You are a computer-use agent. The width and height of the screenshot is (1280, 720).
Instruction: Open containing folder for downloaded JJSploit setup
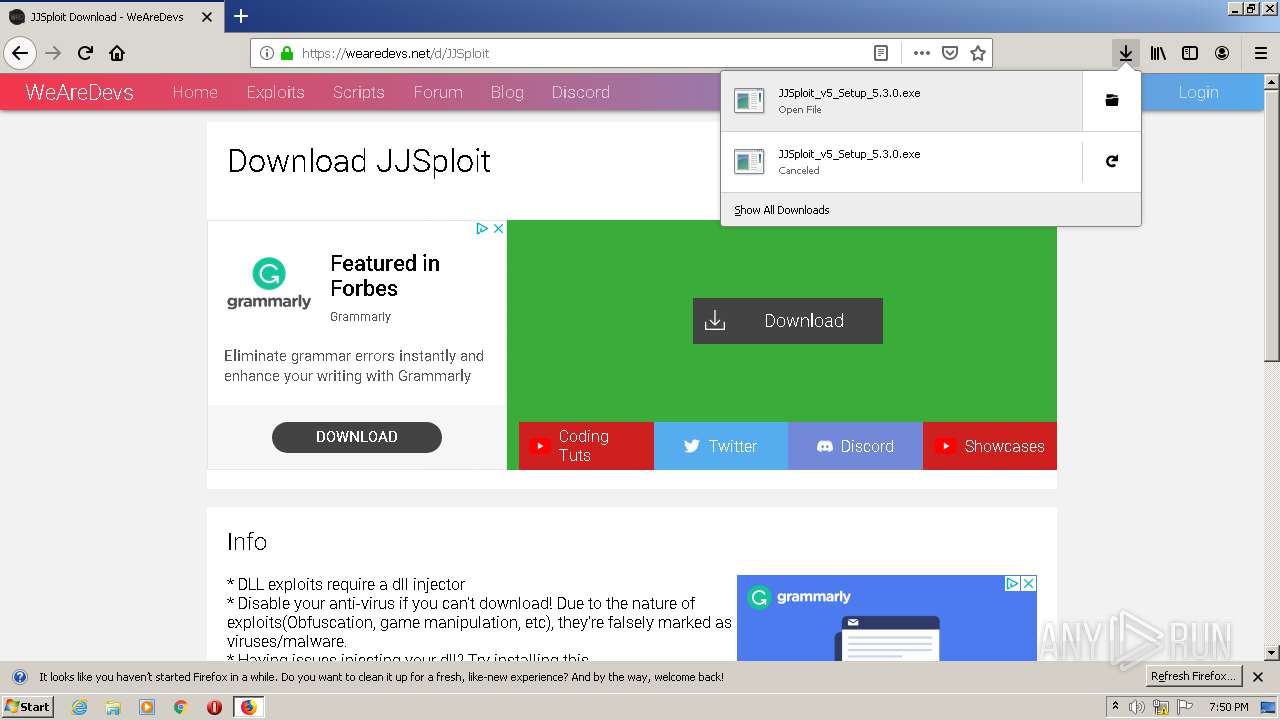coord(1111,101)
